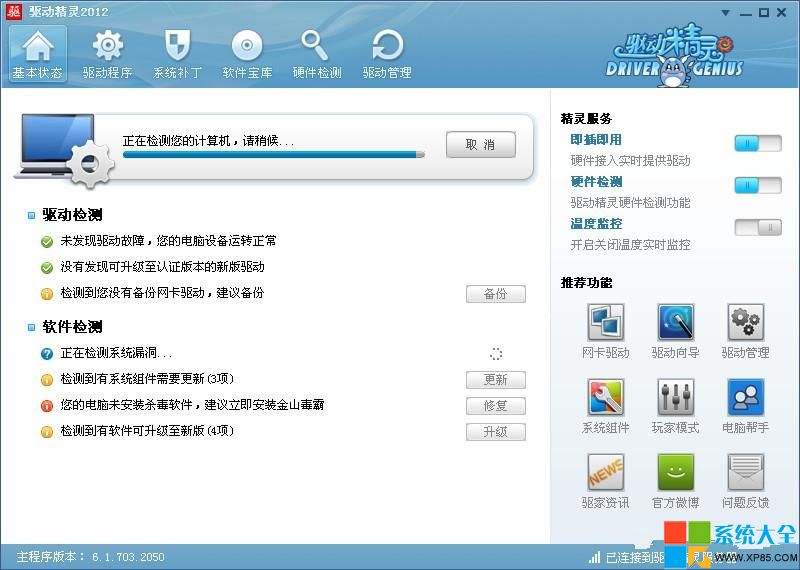The width and height of the screenshot is (800, 570).
Task: Switch to 硬件检测 magnifier tab
Action: tap(317, 54)
